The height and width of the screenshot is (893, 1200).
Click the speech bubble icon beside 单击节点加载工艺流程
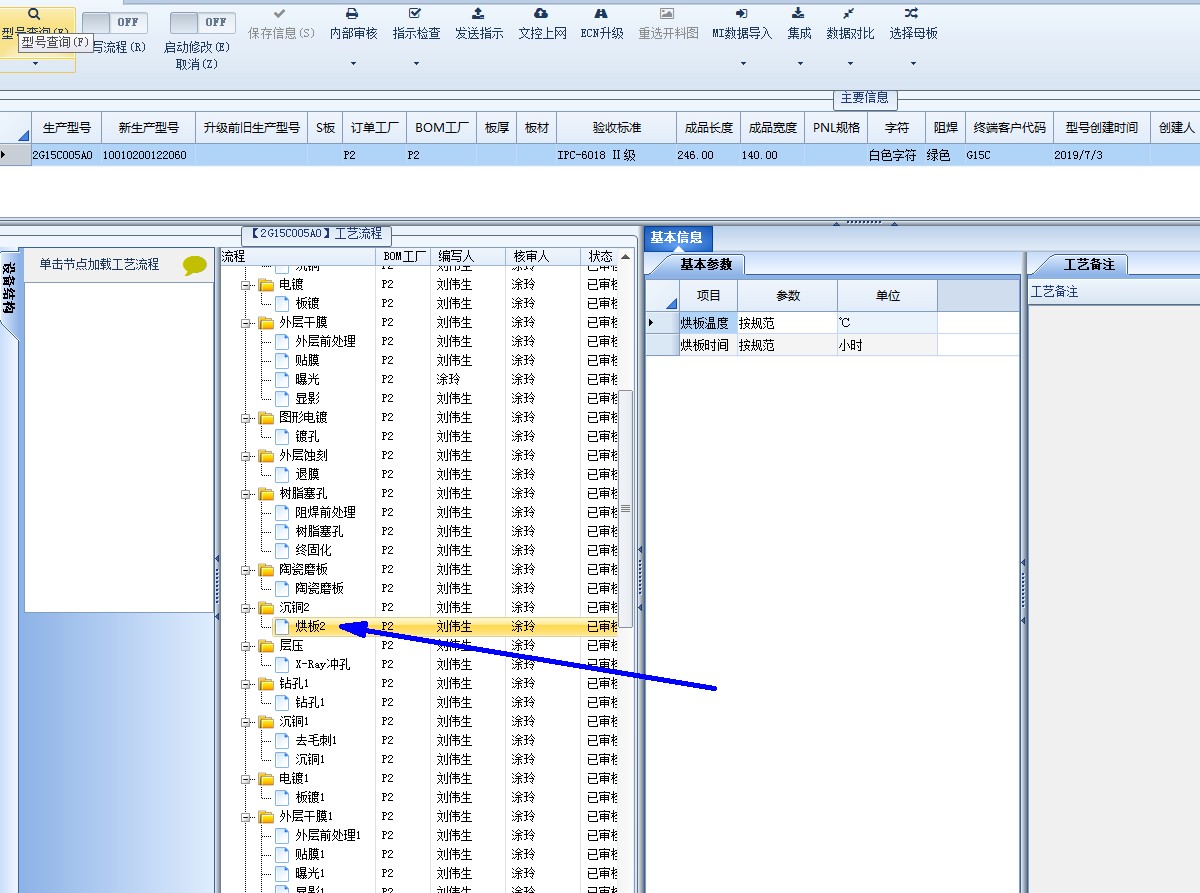[x=195, y=266]
